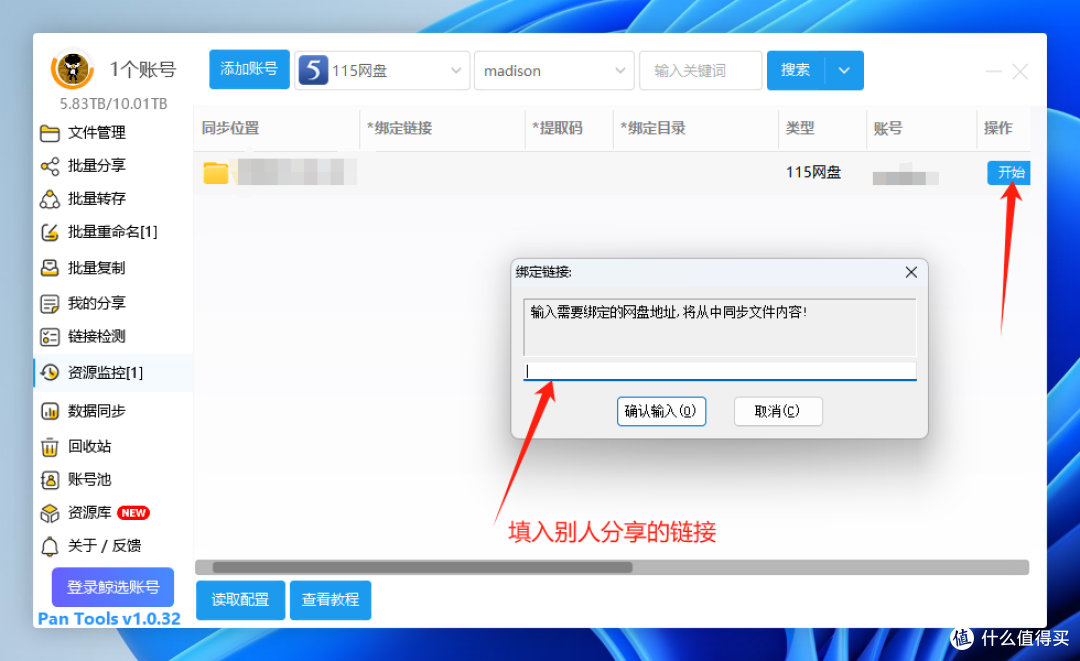Click the 5.83TB/10.01TB storage text
The height and width of the screenshot is (661, 1080).
(114, 104)
